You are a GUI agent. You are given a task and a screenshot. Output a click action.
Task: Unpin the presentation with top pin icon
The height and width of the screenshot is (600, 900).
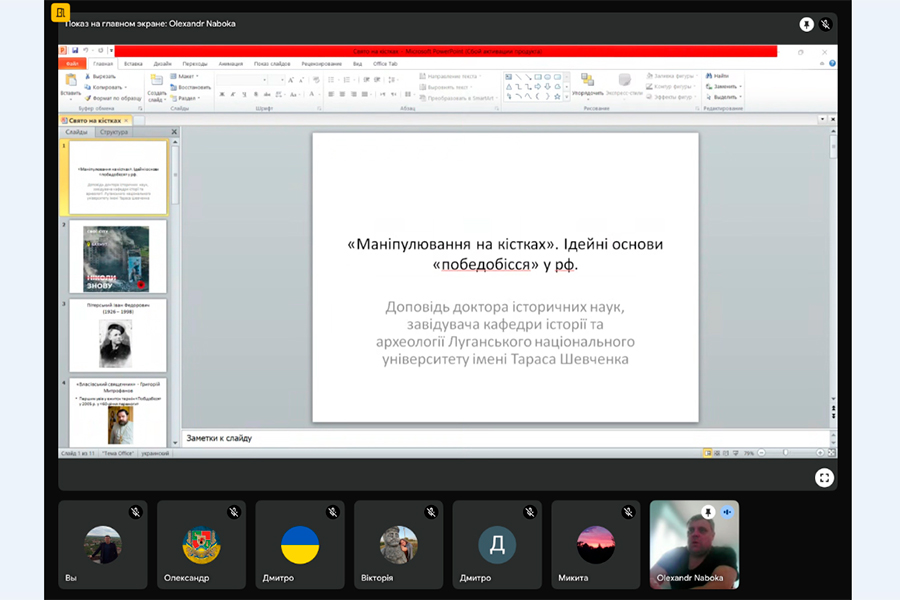tap(806, 24)
